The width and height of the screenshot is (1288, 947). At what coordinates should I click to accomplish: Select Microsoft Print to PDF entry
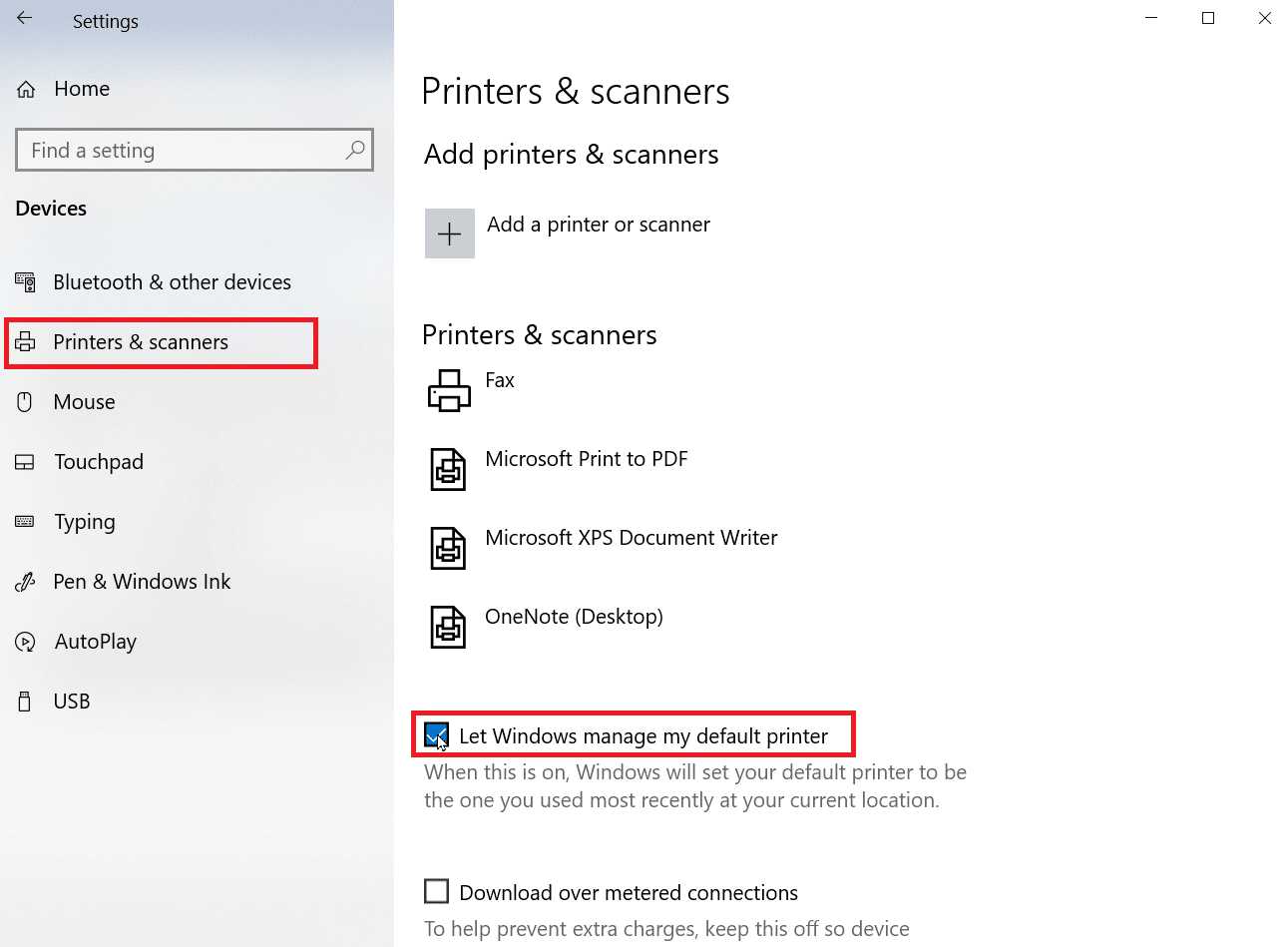tap(587, 459)
